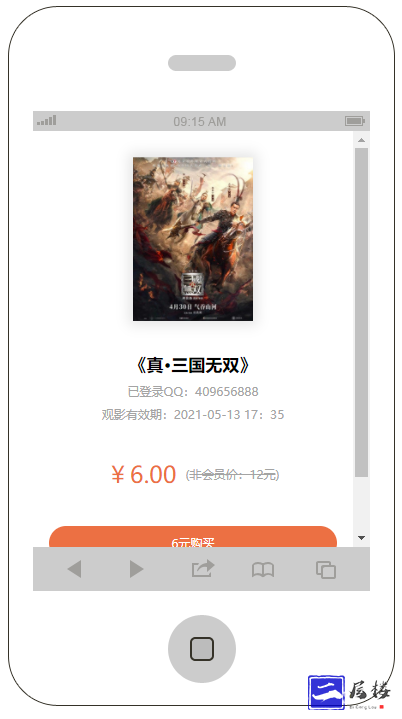Screen dimensions: 402x719
Task: Tap the orange 6元购买 button
Action: coord(193,537)
